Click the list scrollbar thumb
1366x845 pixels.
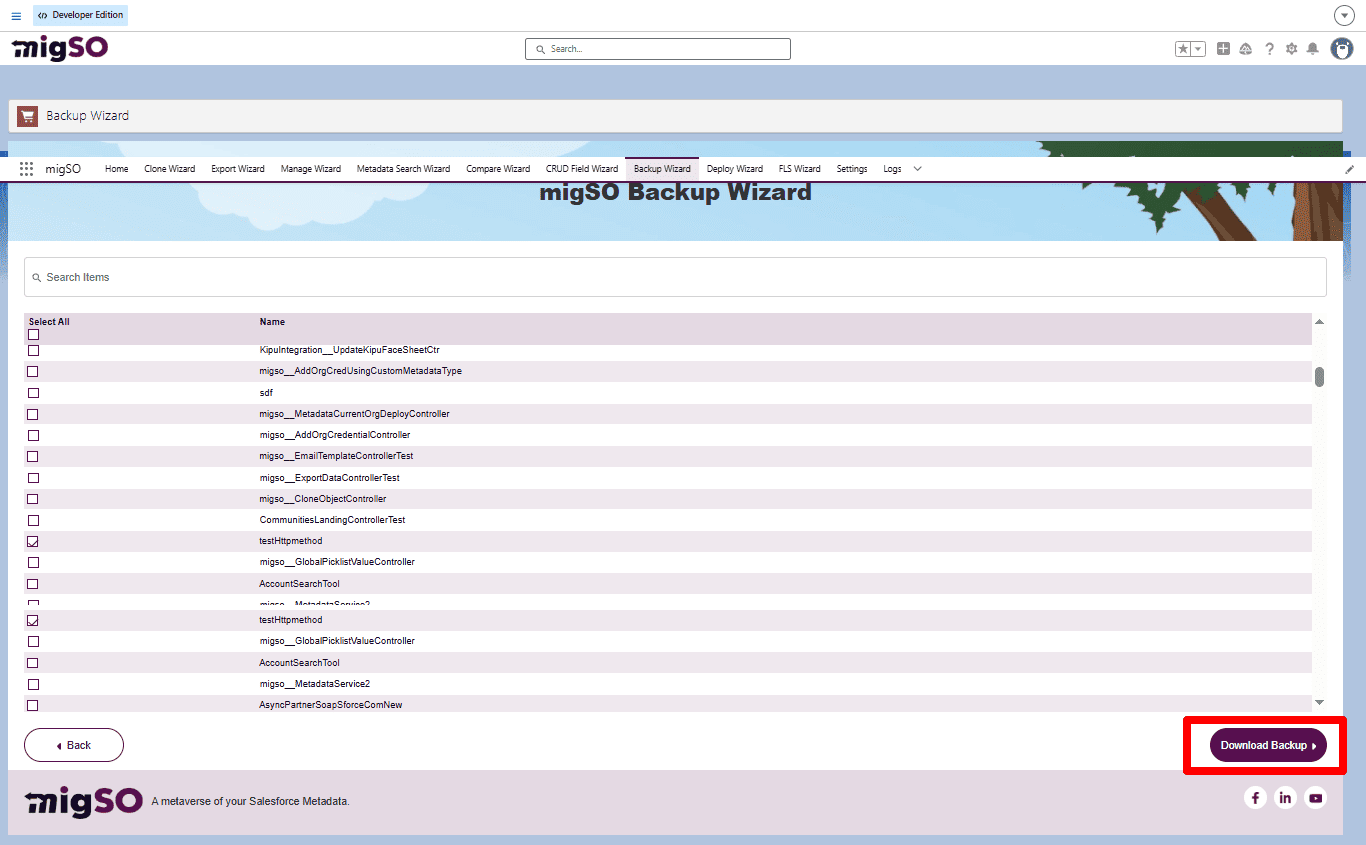pyautogui.click(x=1319, y=376)
